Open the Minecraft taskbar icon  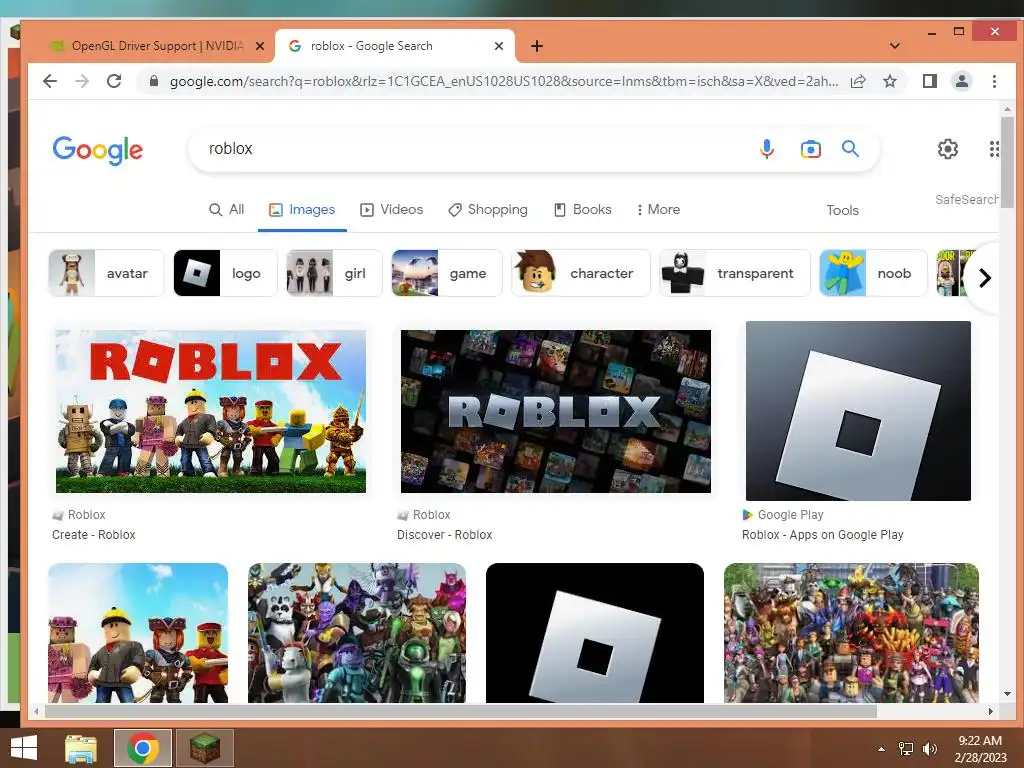(x=205, y=748)
